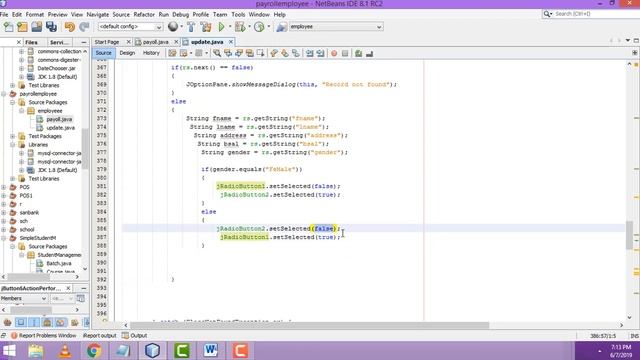Click the globe browser icon in toolbar

(x=173, y=27)
